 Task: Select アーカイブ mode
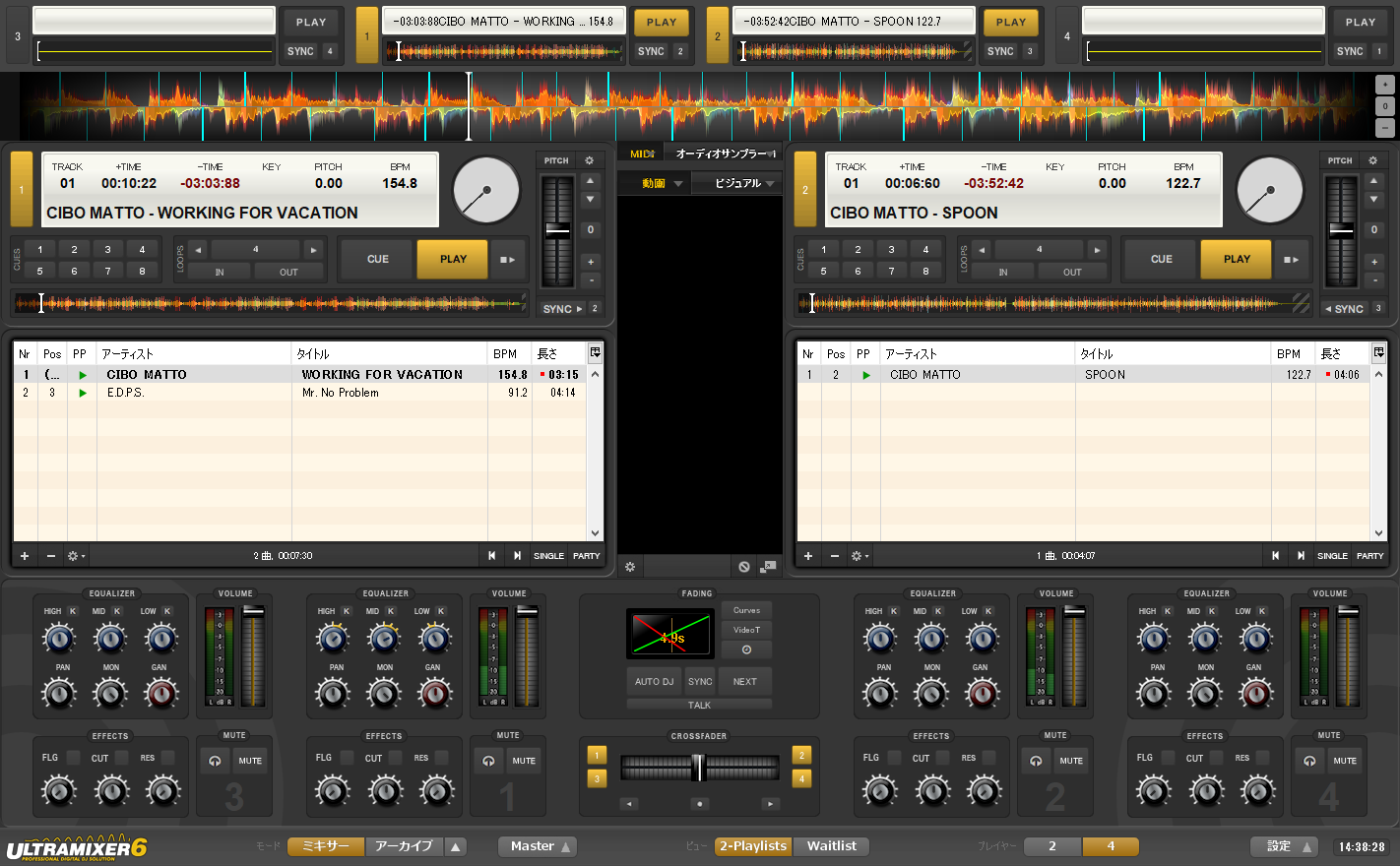pos(404,846)
